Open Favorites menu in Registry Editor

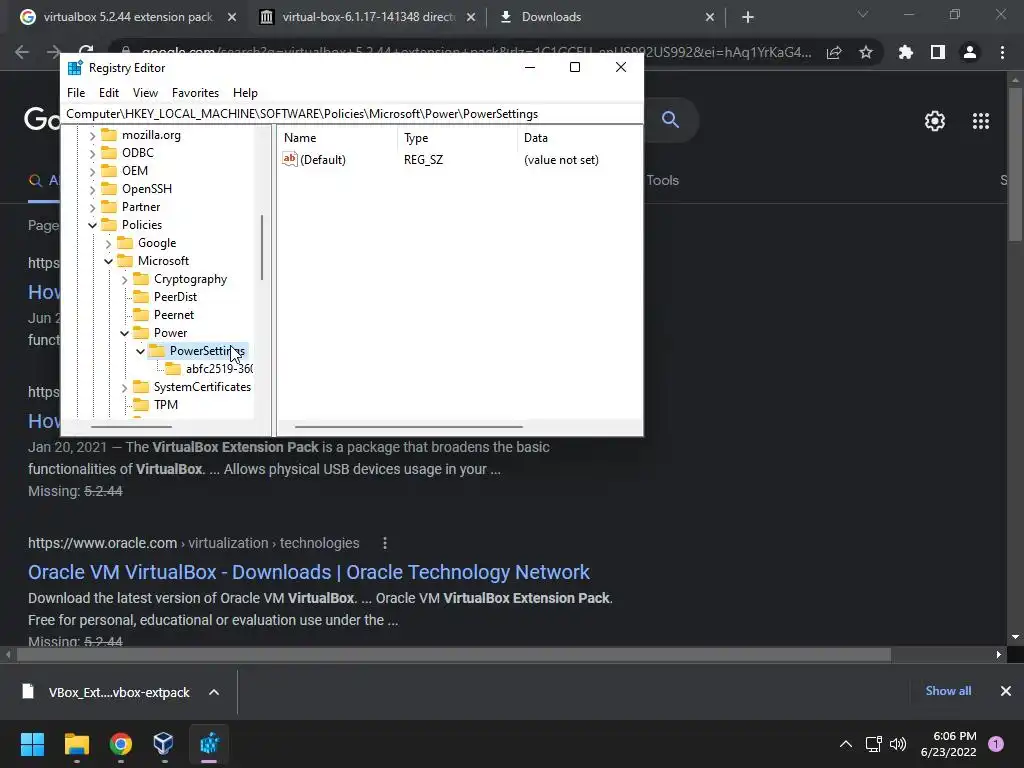click(x=195, y=93)
